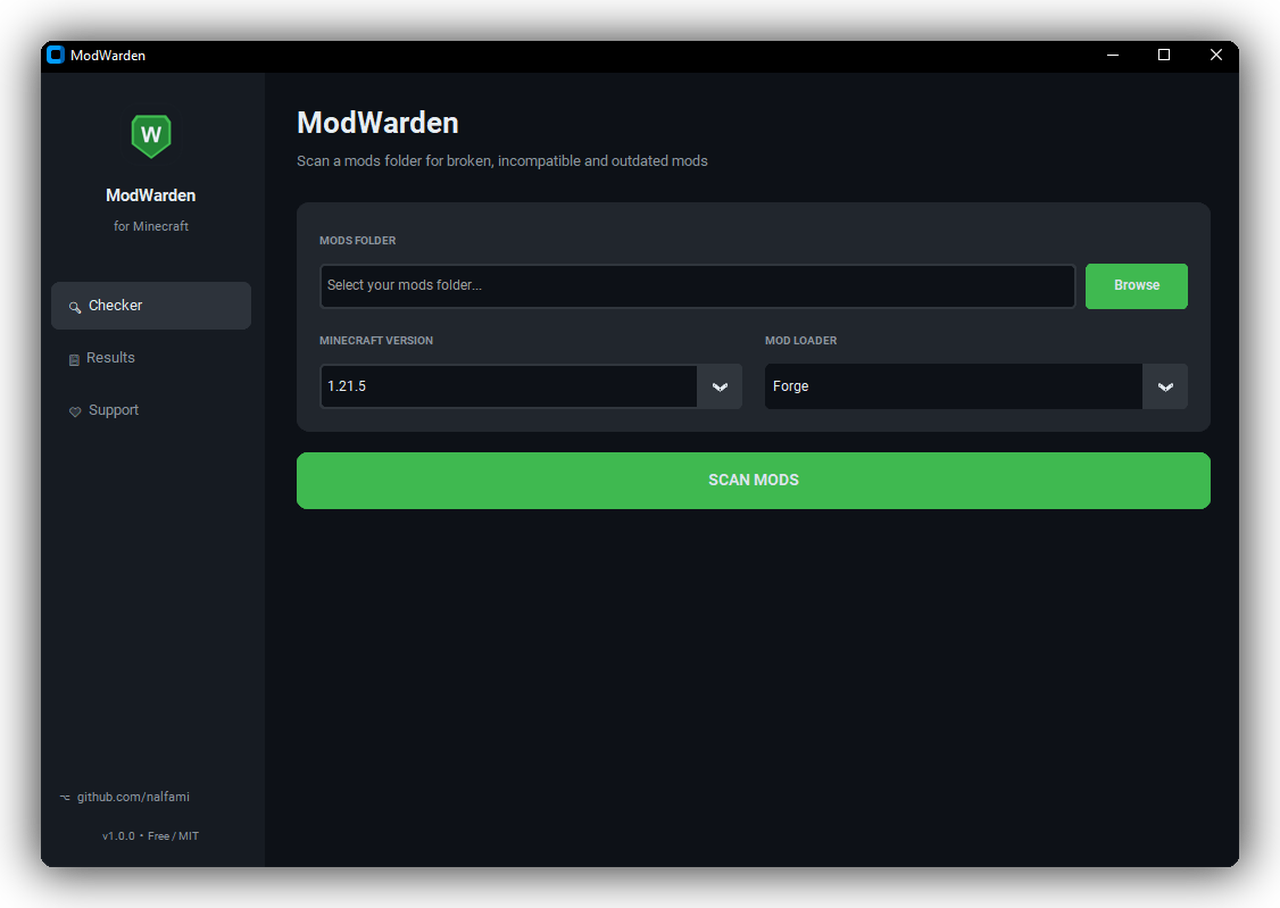Minimize the ModWarden window
This screenshot has width=1280, height=908.
point(1113,55)
